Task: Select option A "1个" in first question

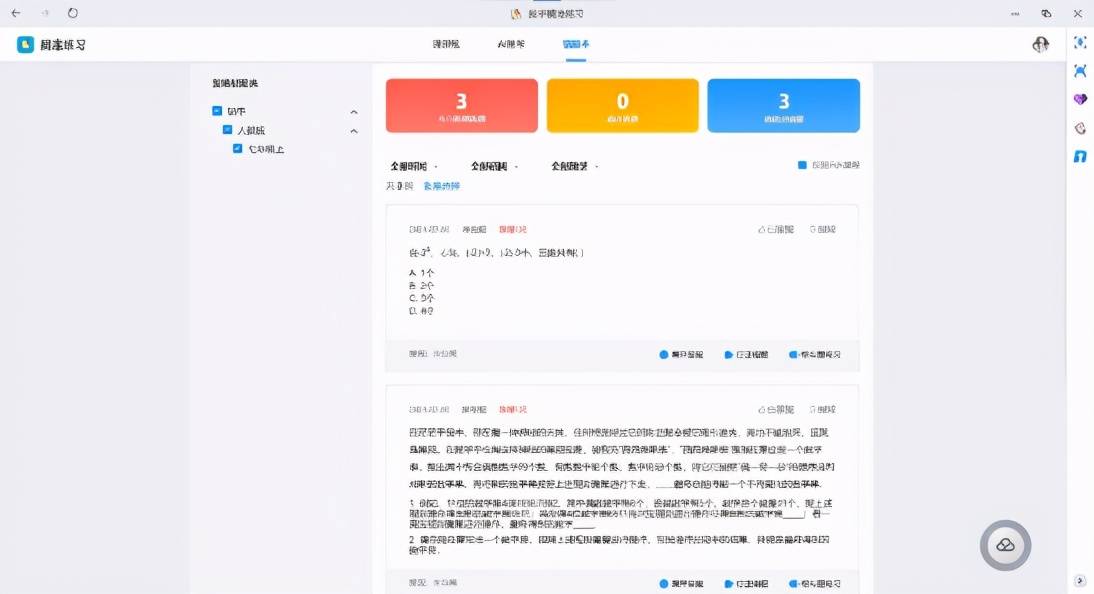Action: click(x=421, y=273)
